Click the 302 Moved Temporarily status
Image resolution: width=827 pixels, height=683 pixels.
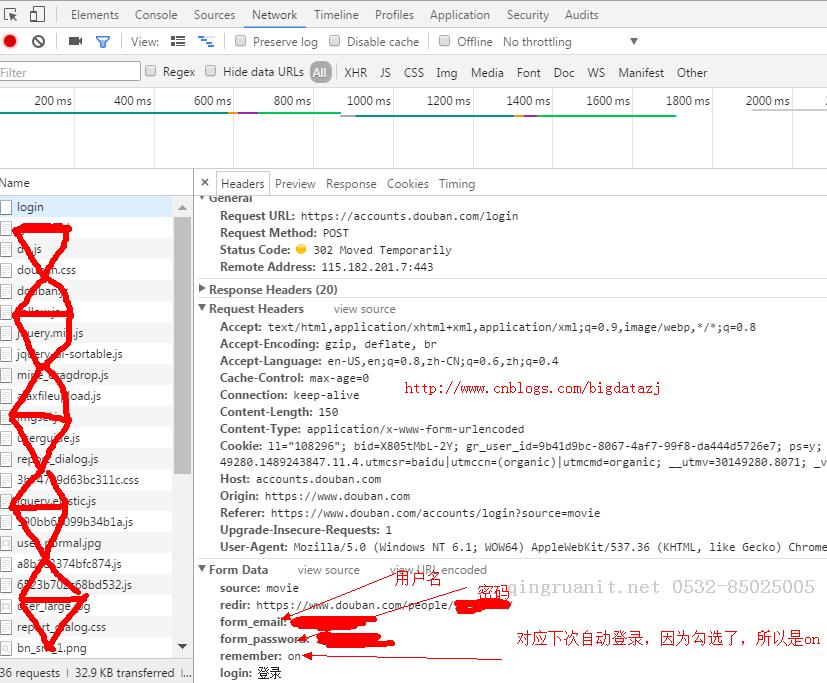click(382, 249)
